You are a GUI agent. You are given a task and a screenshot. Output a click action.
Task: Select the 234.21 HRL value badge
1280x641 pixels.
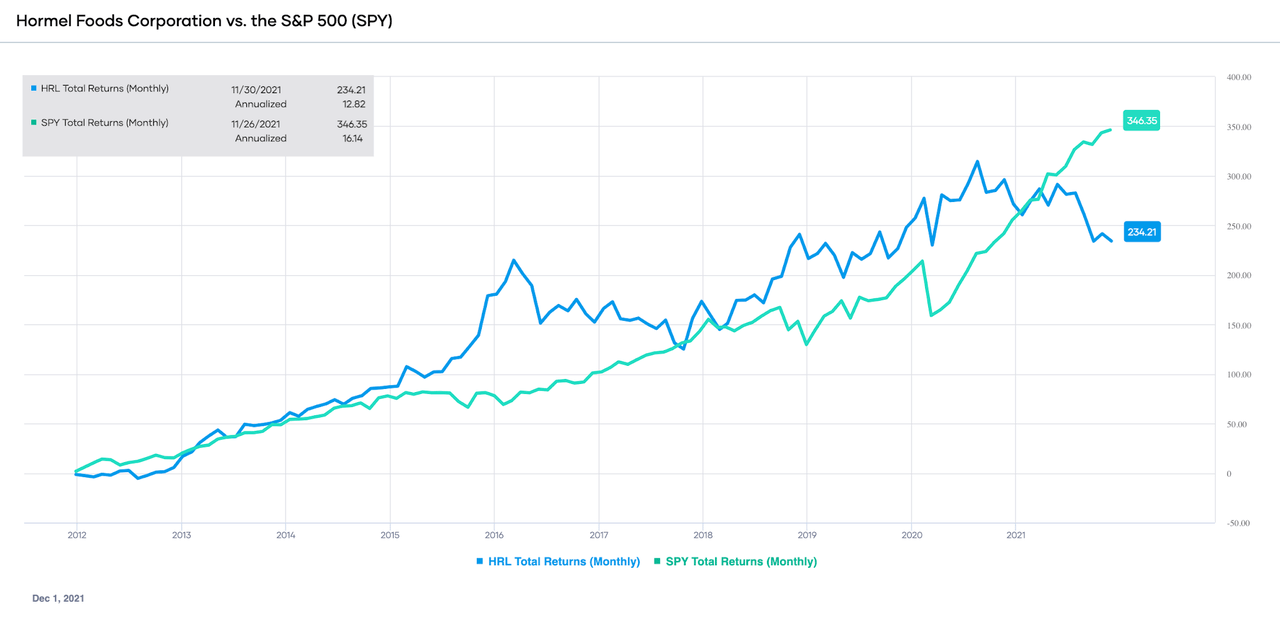(1141, 232)
